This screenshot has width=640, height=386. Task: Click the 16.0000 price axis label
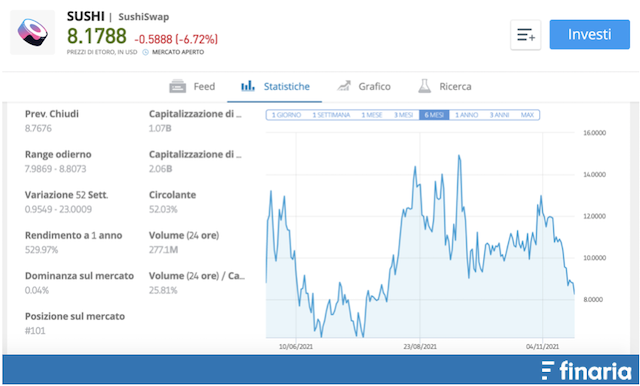coord(595,133)
